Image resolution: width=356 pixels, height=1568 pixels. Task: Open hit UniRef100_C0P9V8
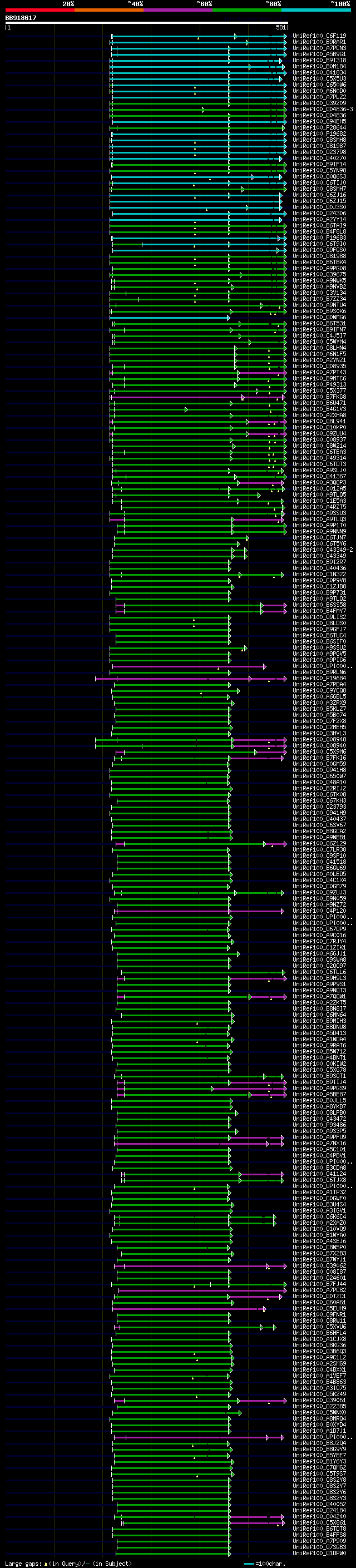319,580
